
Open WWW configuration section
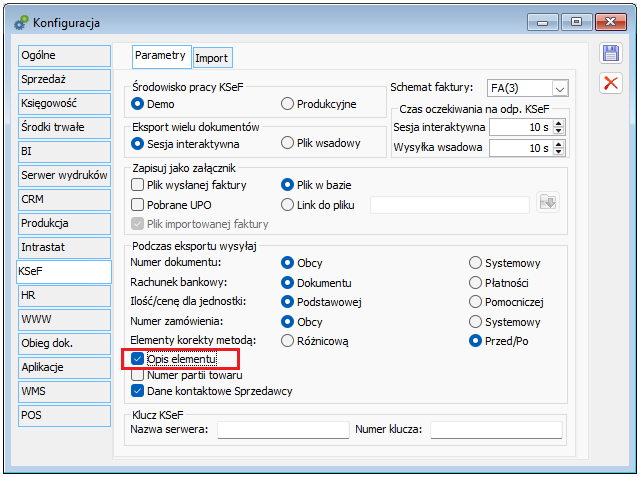64,320
